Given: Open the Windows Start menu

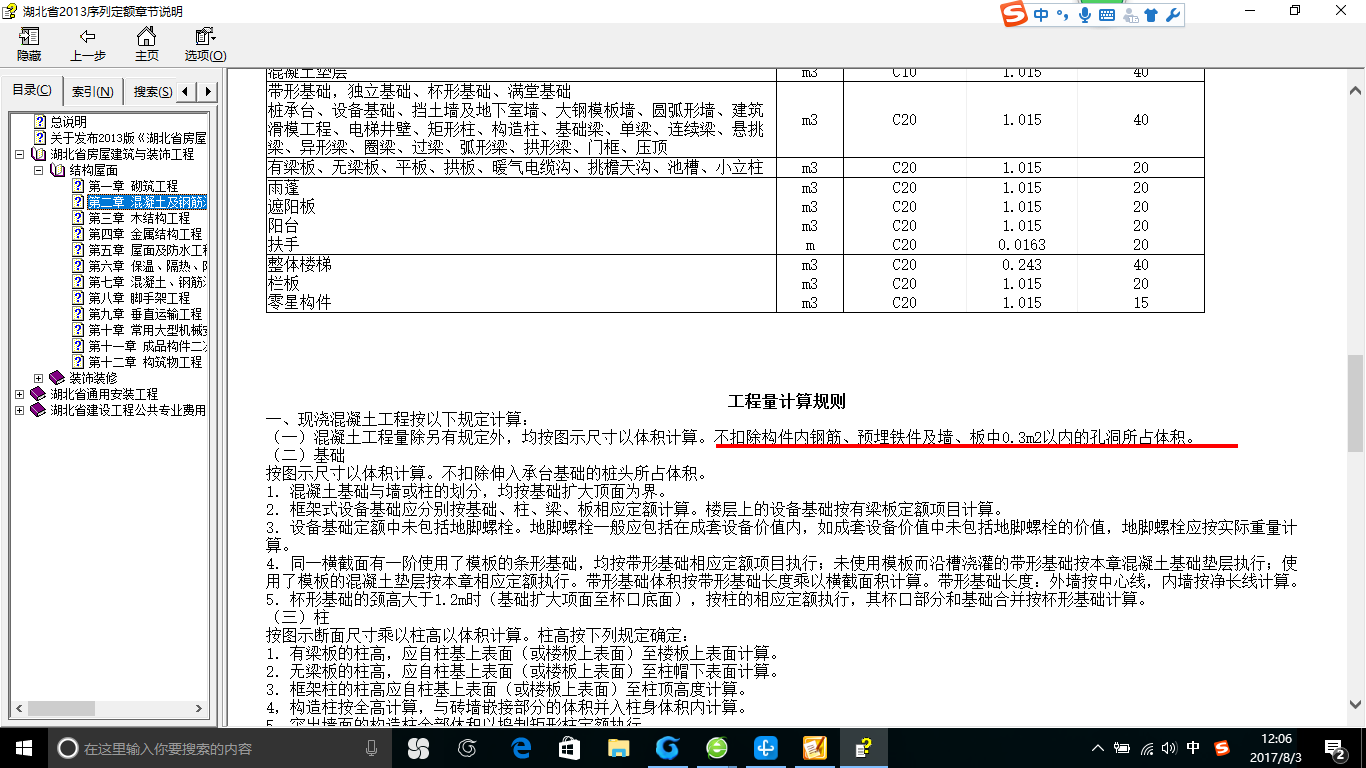Looking at the screenshot, I should (24, 748).
